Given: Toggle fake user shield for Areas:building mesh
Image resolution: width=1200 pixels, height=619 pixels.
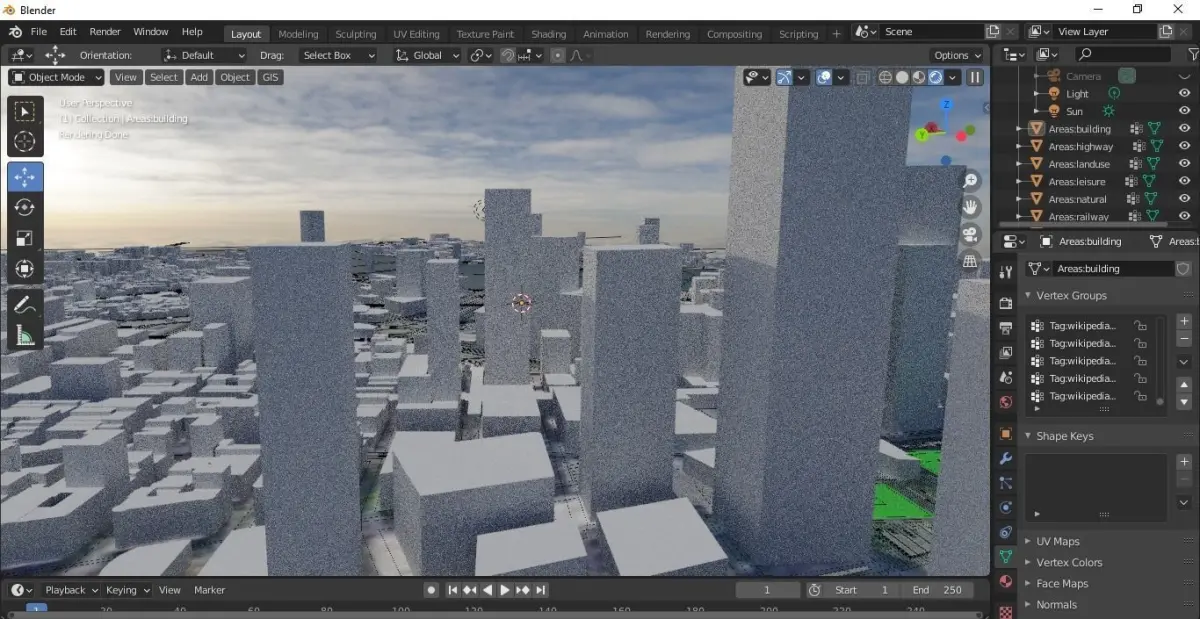Looking at the screenshot, I should click(x=1183, y=269).
